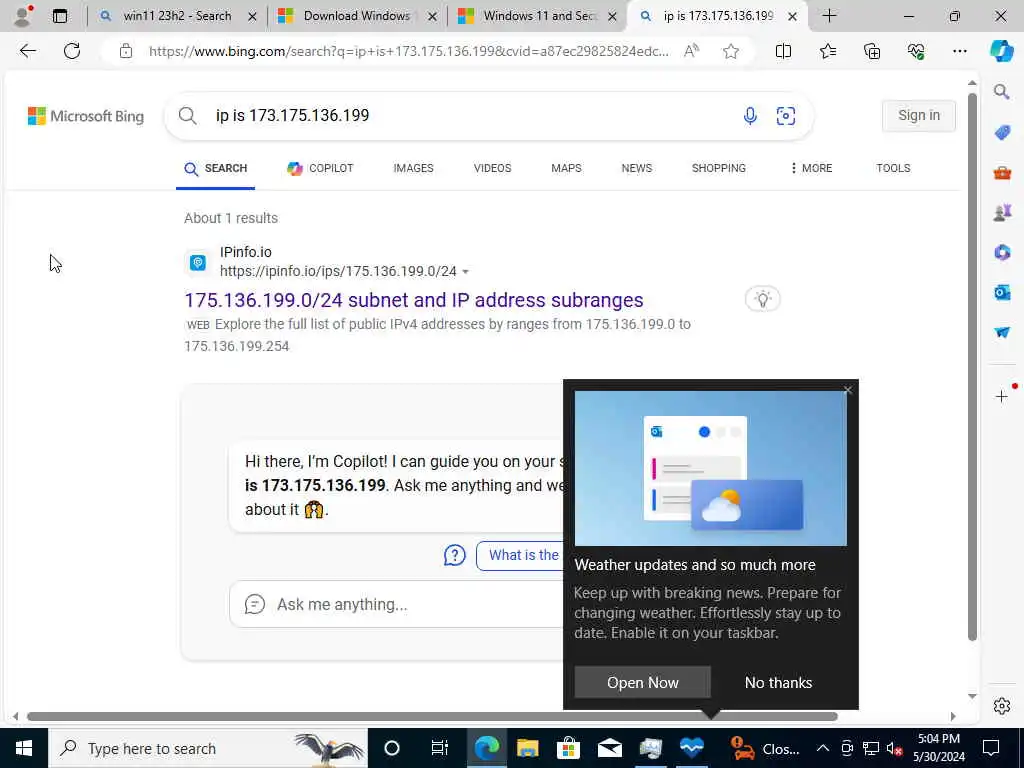The width and height of the screenshot is (1024, 768).
Task: Search using an image icon
Action: [786, 116]
